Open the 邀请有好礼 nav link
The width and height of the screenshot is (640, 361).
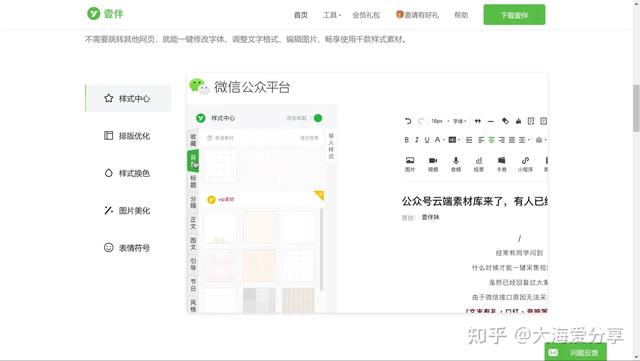417,15
